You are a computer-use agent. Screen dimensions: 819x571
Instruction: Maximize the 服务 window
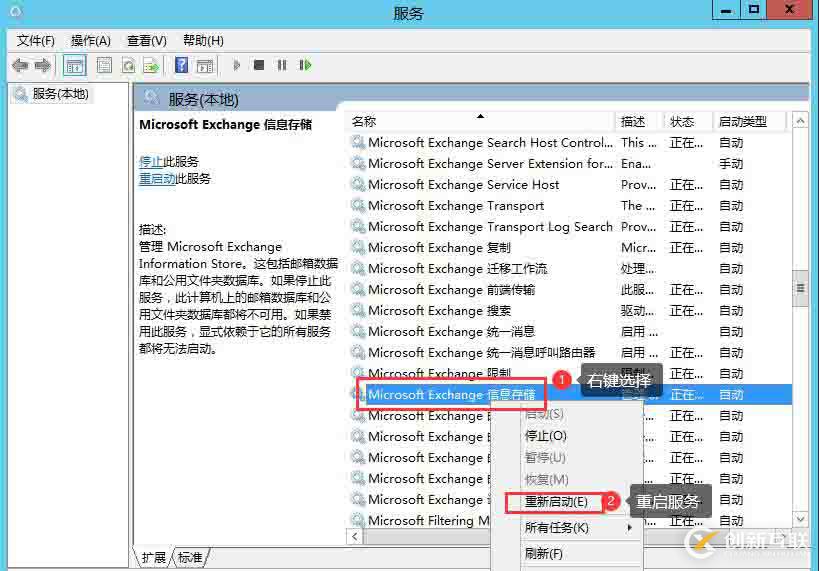753,9
